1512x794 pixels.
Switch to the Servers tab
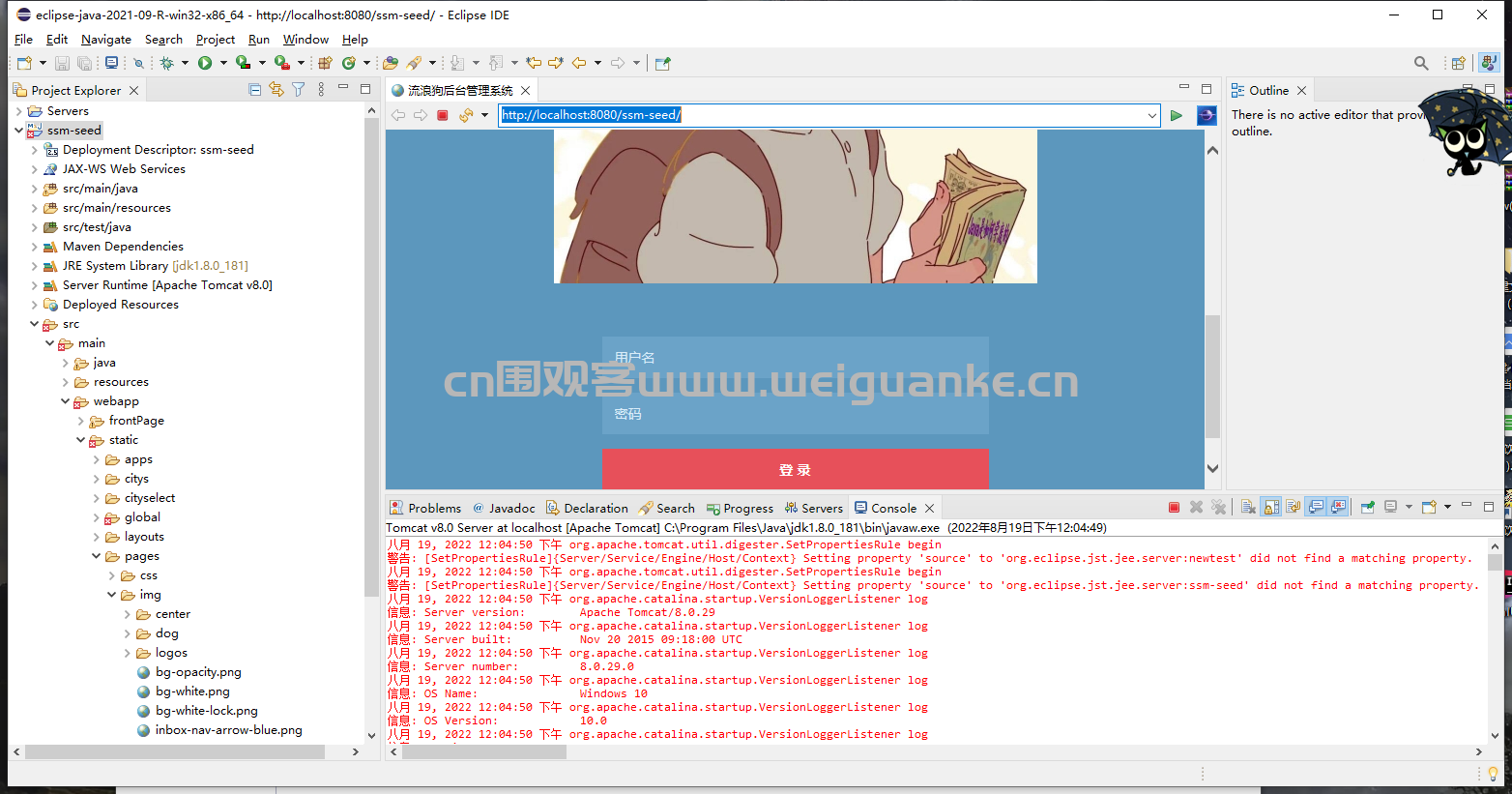pos(813,508)
